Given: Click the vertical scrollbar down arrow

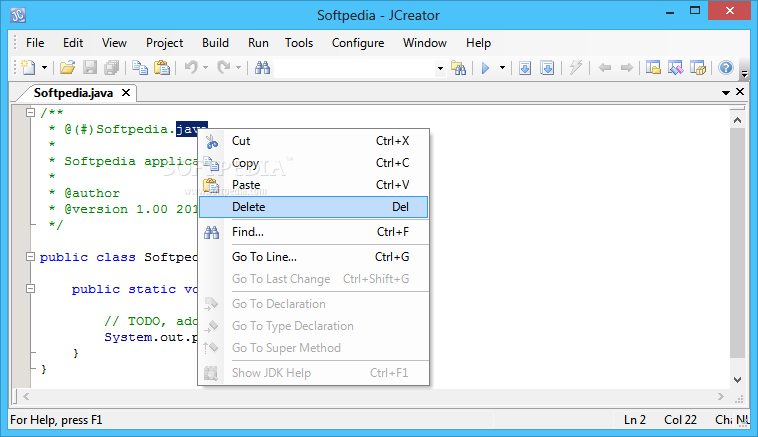Looking at the screenshot, I should click(x=737, y=380).
